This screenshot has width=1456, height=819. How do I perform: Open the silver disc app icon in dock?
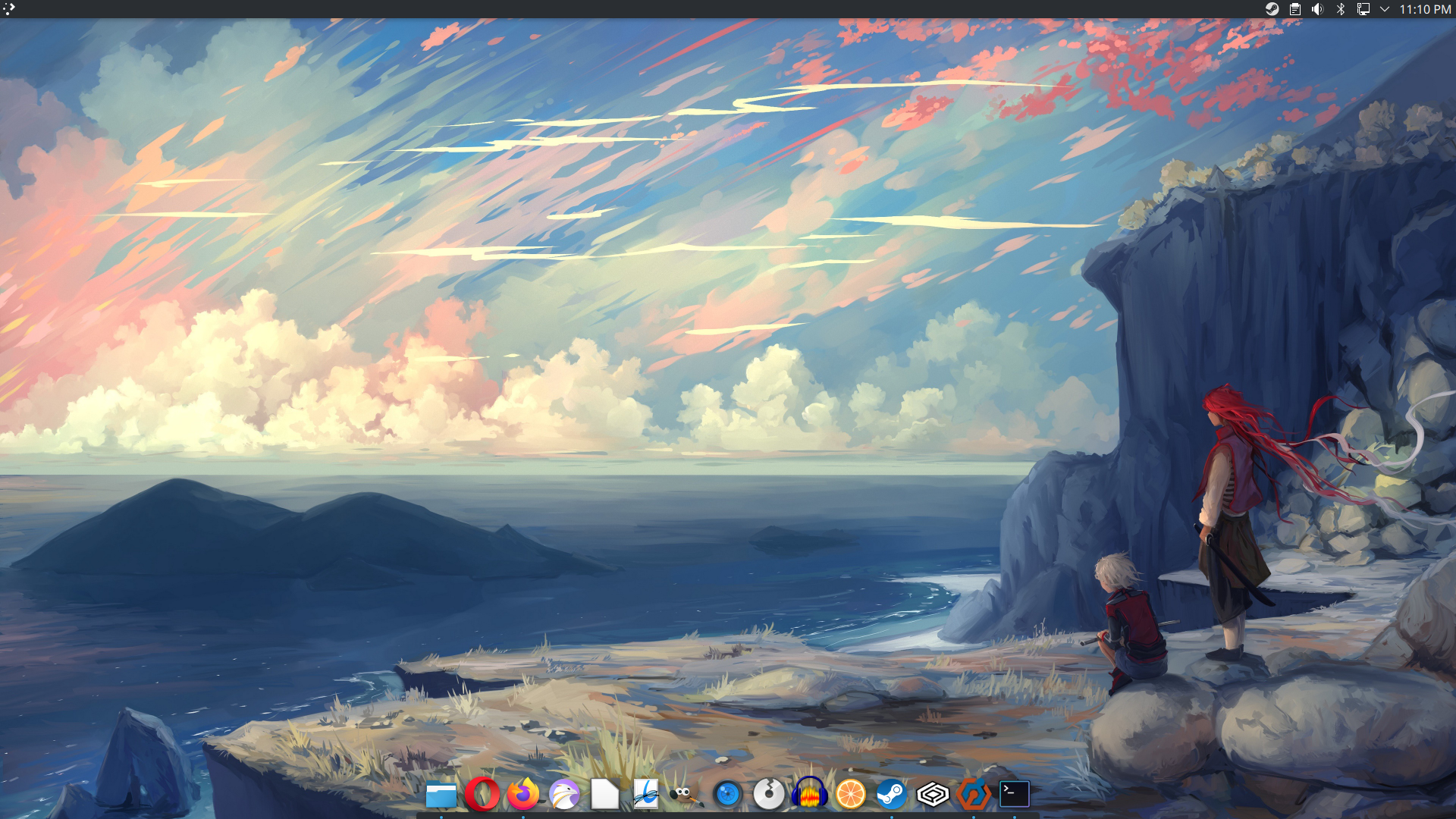[769, 795]
